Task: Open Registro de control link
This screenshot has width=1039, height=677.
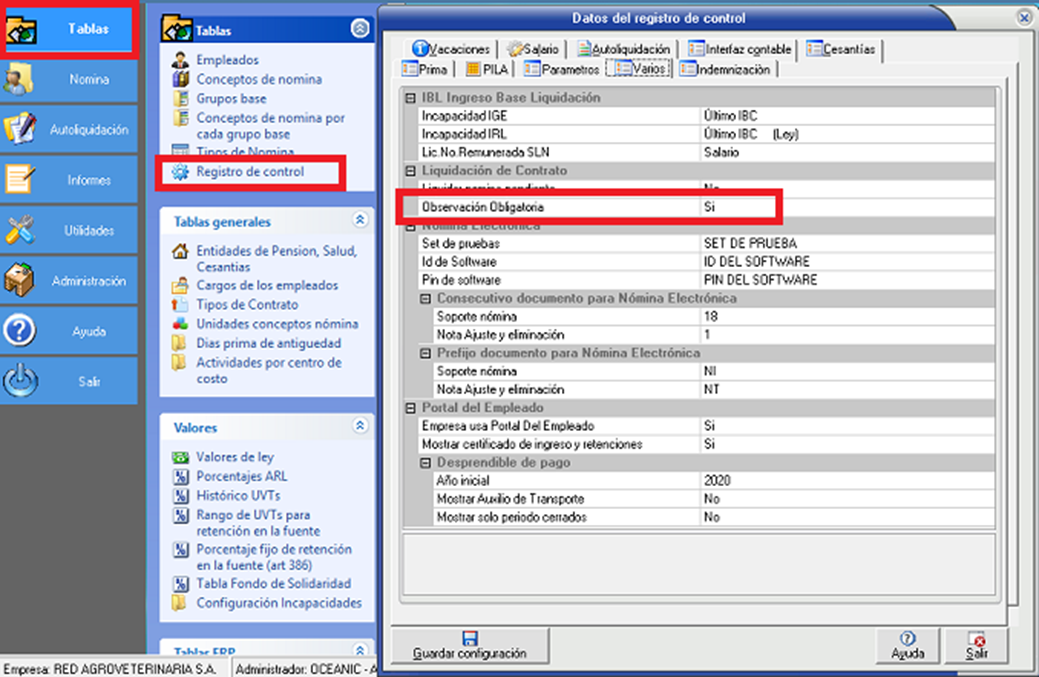Action: tap(250, 172)
